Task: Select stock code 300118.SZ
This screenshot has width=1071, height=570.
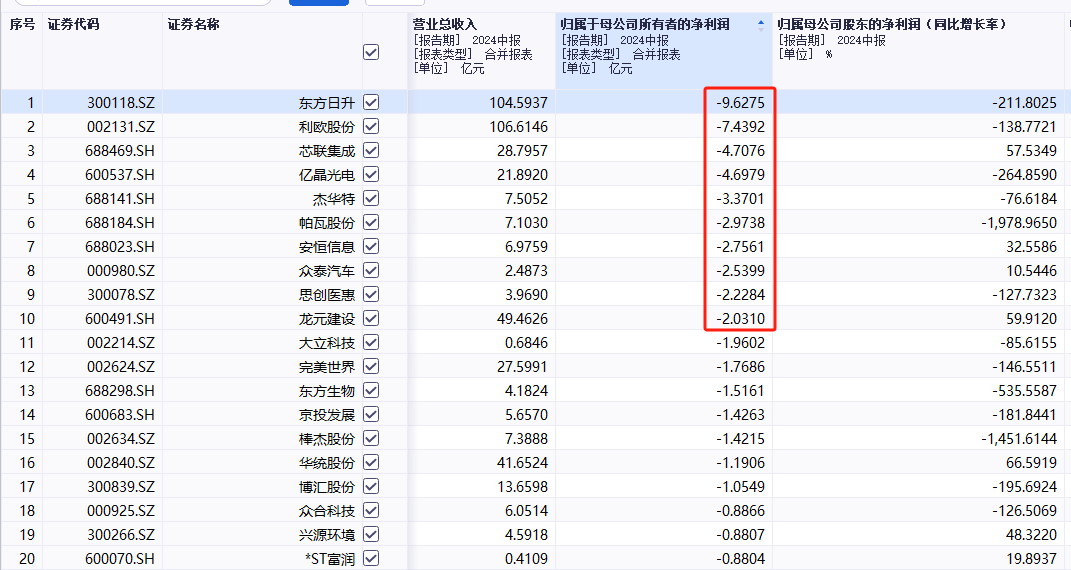Action: tap(121, 103)
